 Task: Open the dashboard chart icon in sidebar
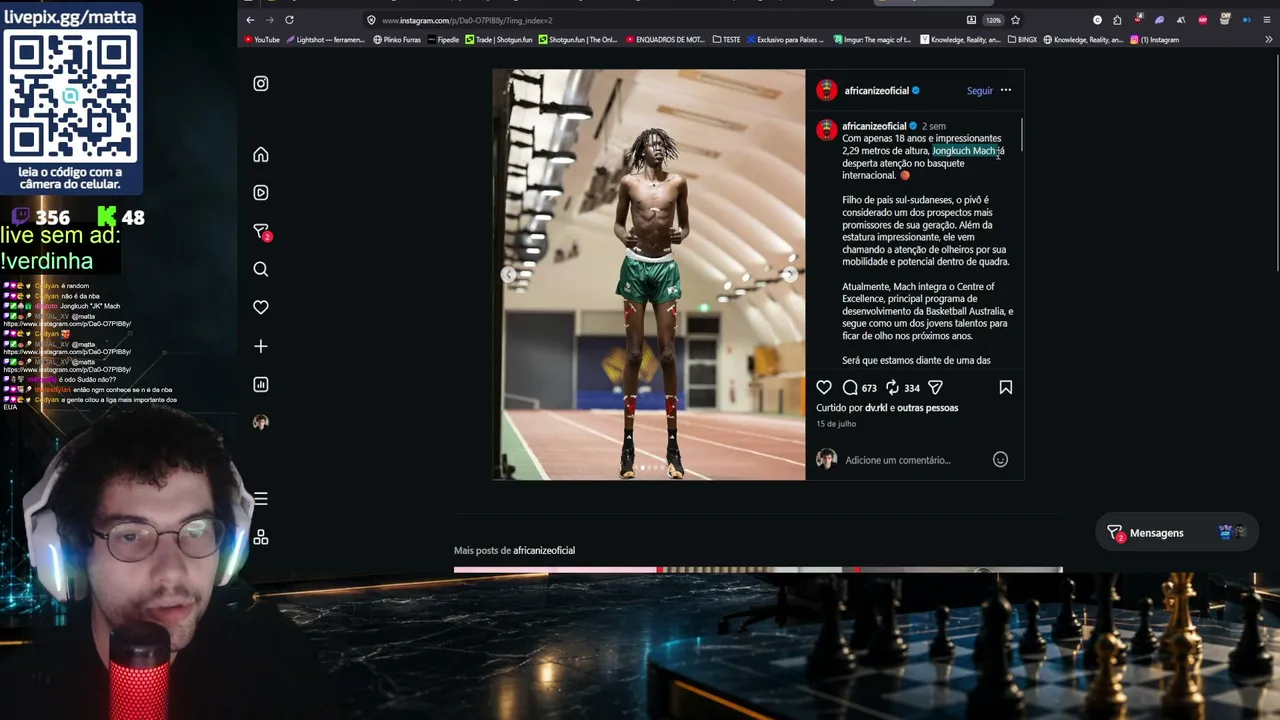261,385
